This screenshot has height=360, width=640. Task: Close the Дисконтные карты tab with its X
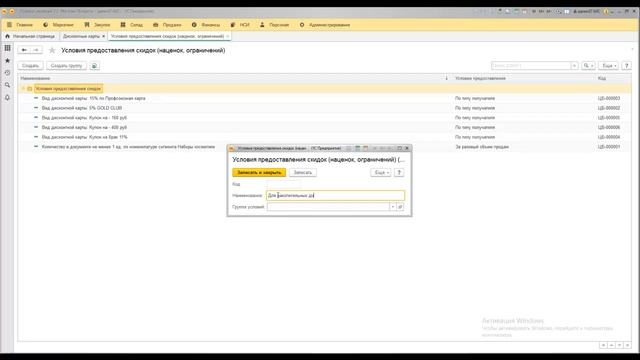coord(104,36)
